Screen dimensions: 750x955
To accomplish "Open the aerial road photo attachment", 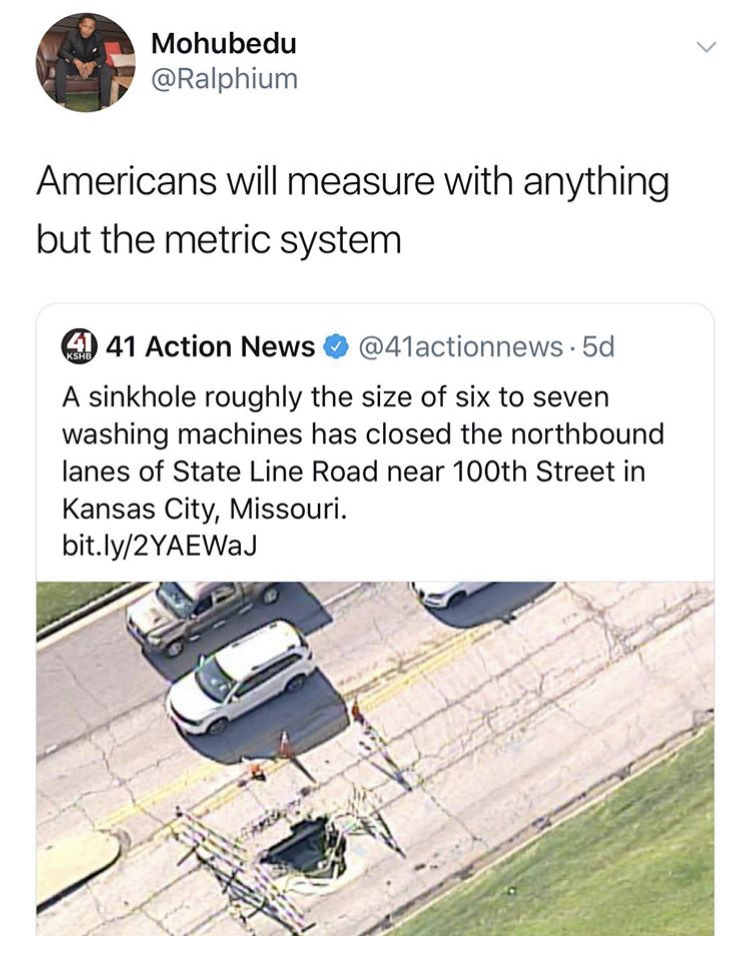I will coord(375,758).
